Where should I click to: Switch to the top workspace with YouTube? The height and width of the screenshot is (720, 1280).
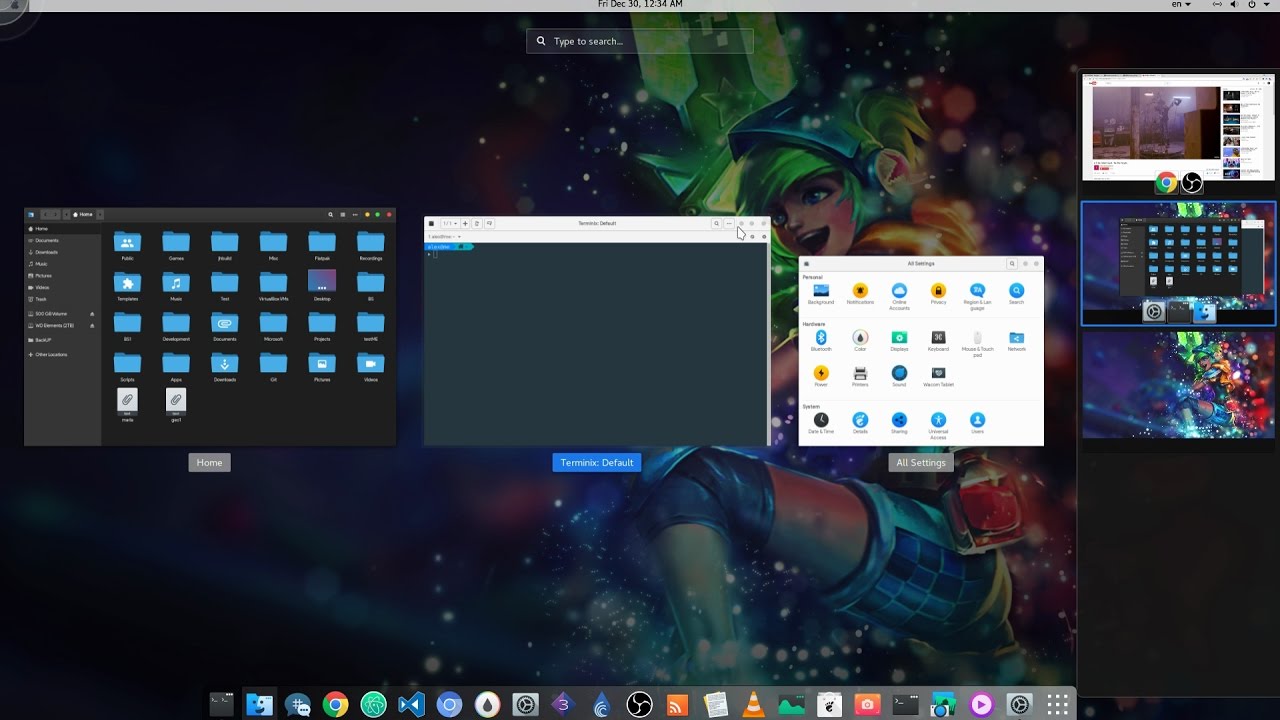pos(1178,125)
